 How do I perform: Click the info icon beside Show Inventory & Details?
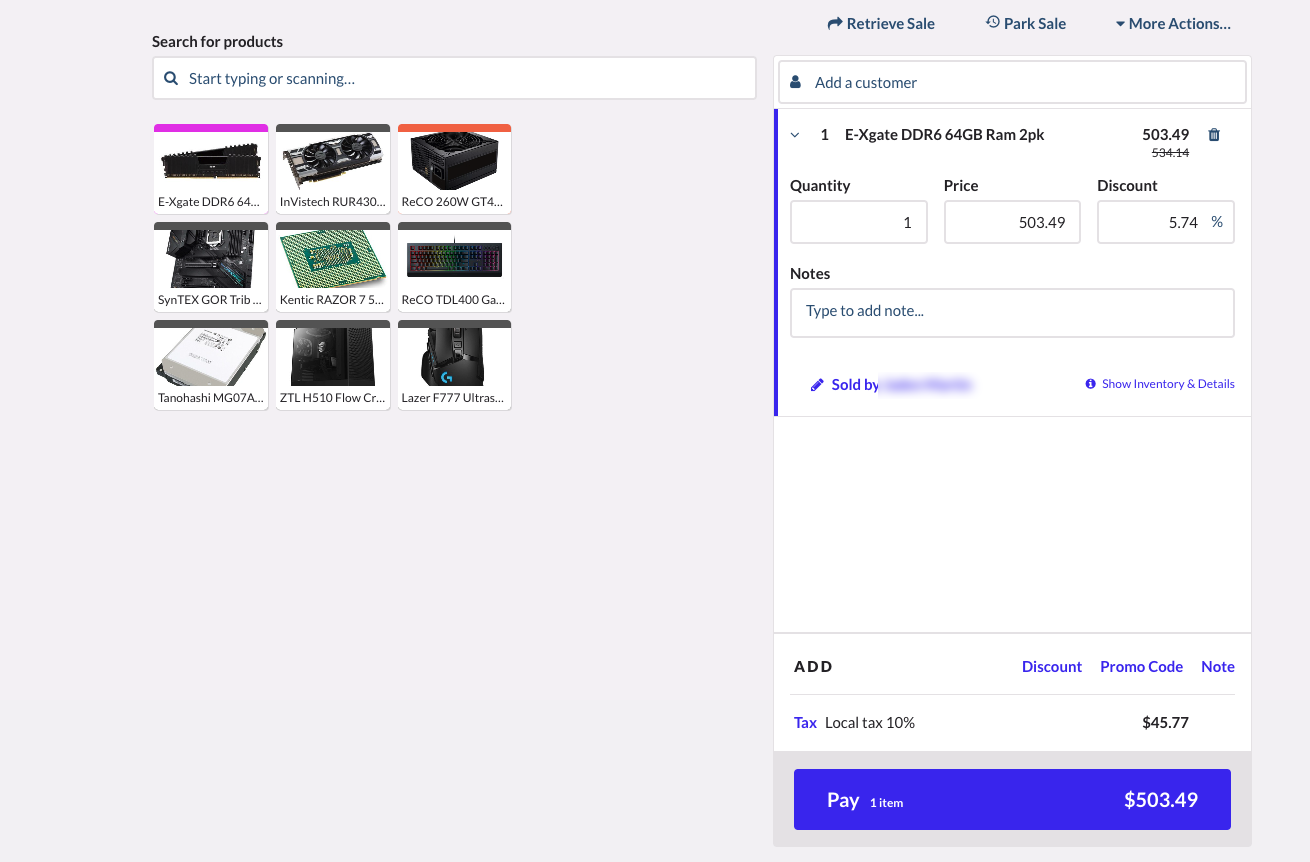(x=1089, y=383)
